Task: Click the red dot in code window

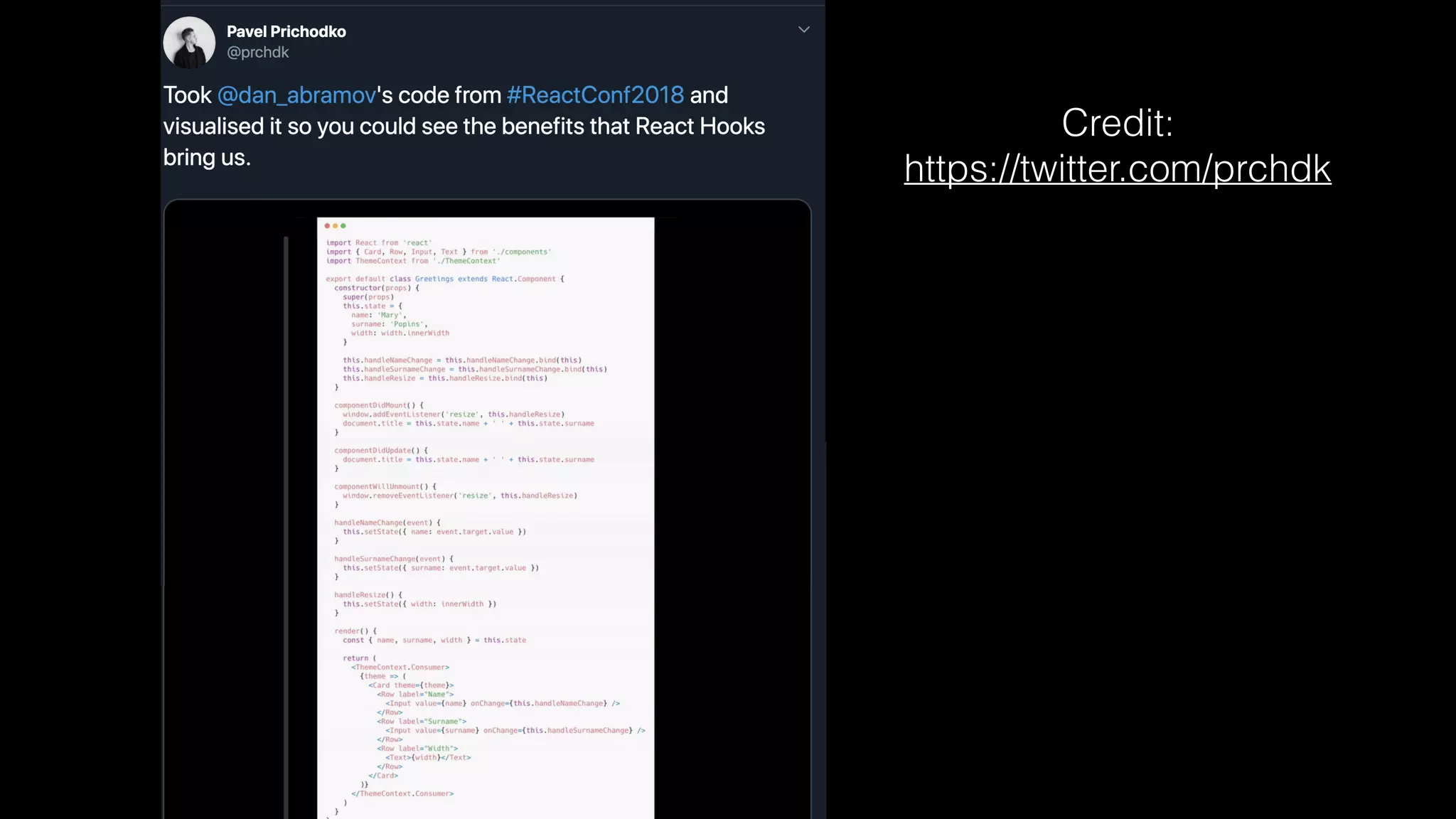Action: [327, 226]
